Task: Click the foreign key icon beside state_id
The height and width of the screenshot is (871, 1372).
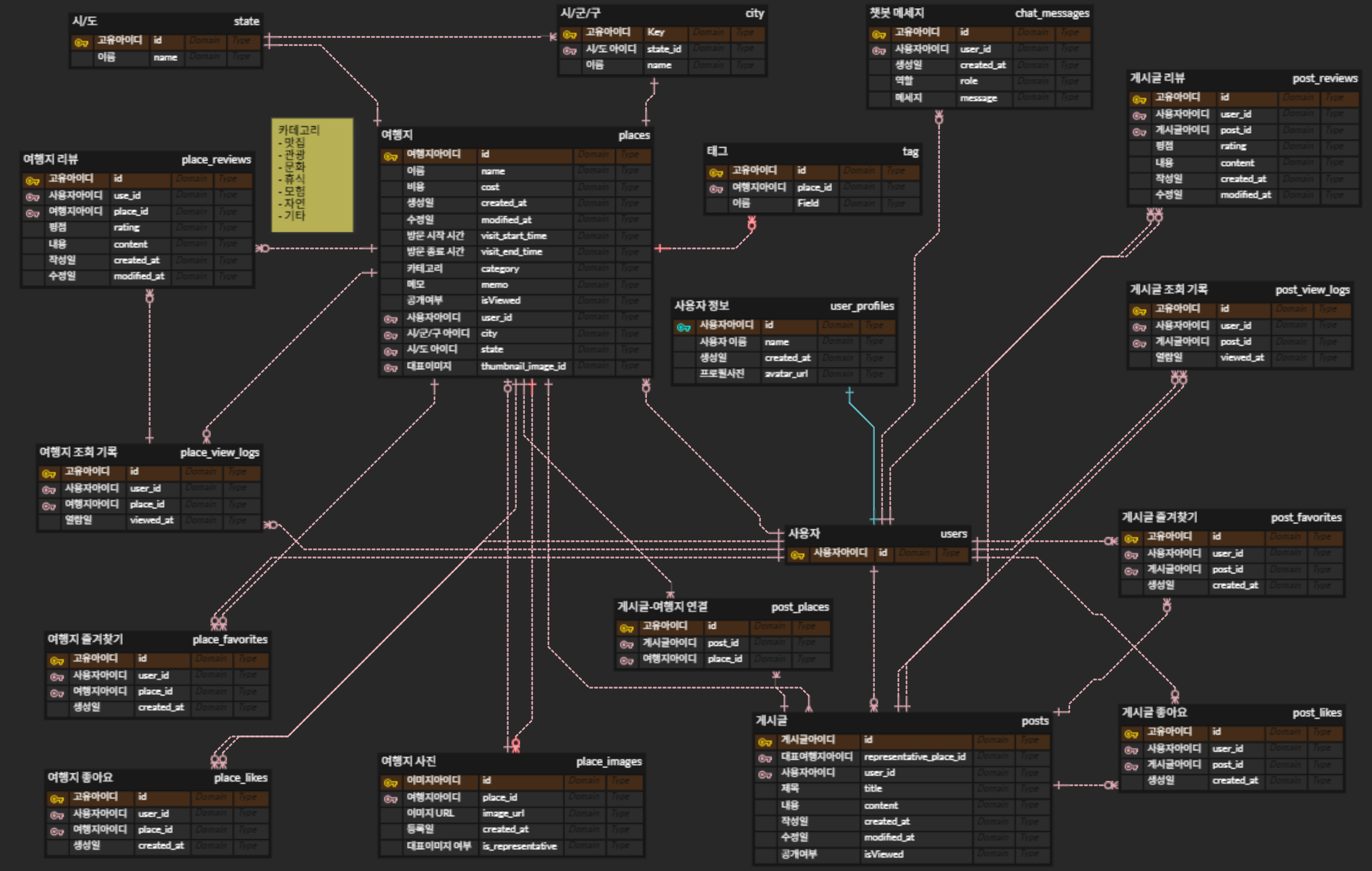Action: [x=570, y=50]
